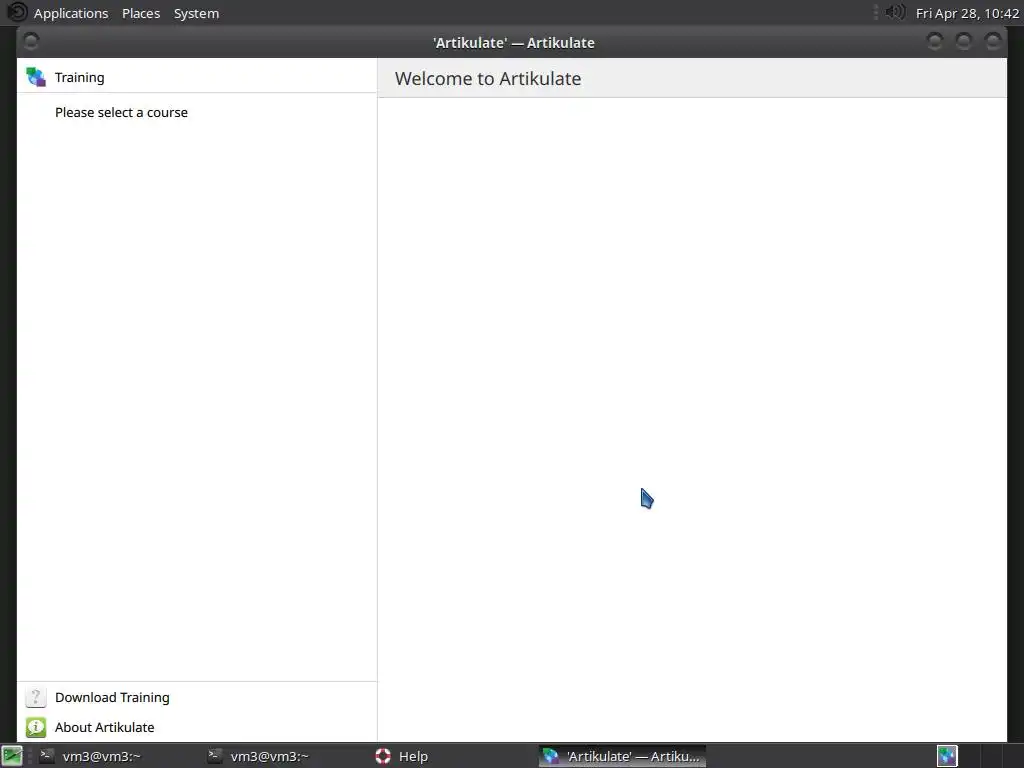Click the Help lifebuoy icon in the taskbar

point(383,756)
